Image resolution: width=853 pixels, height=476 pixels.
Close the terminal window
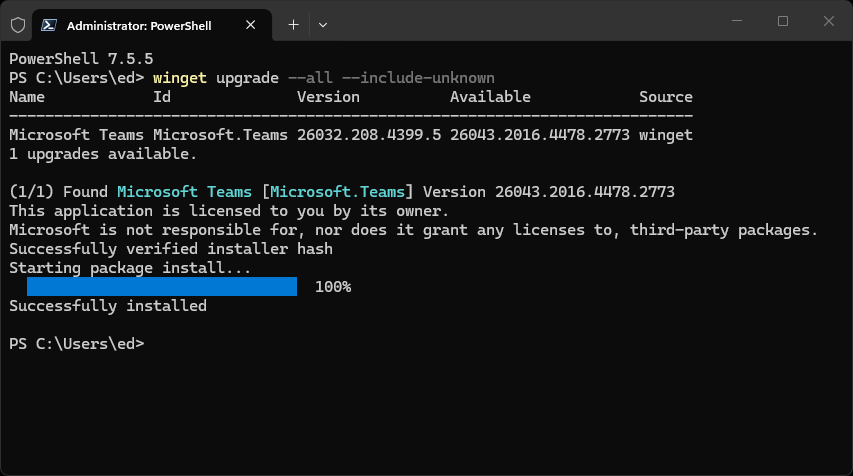[829, 21]
